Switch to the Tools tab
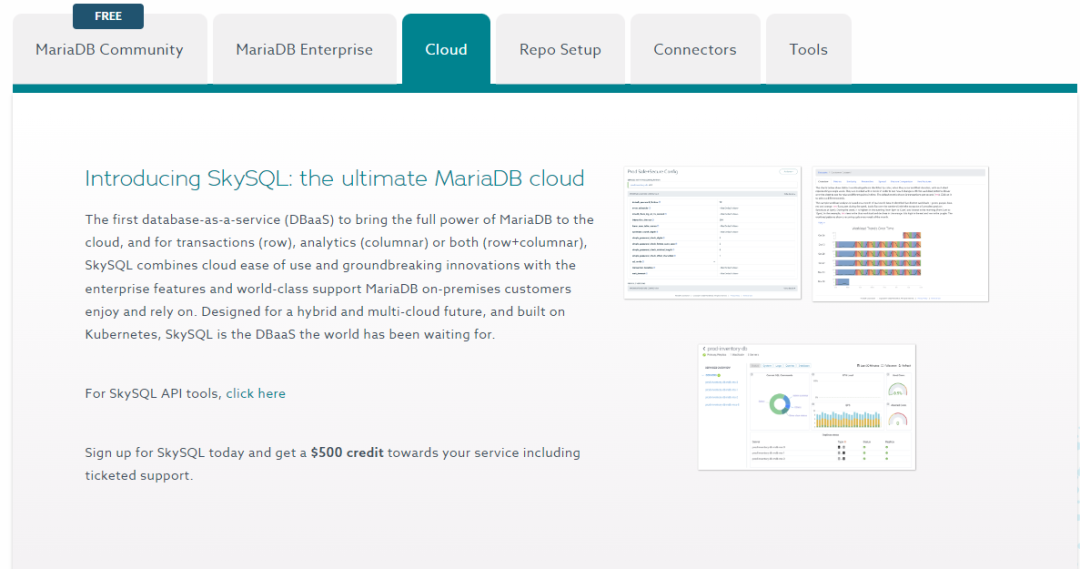 [809, 50]
